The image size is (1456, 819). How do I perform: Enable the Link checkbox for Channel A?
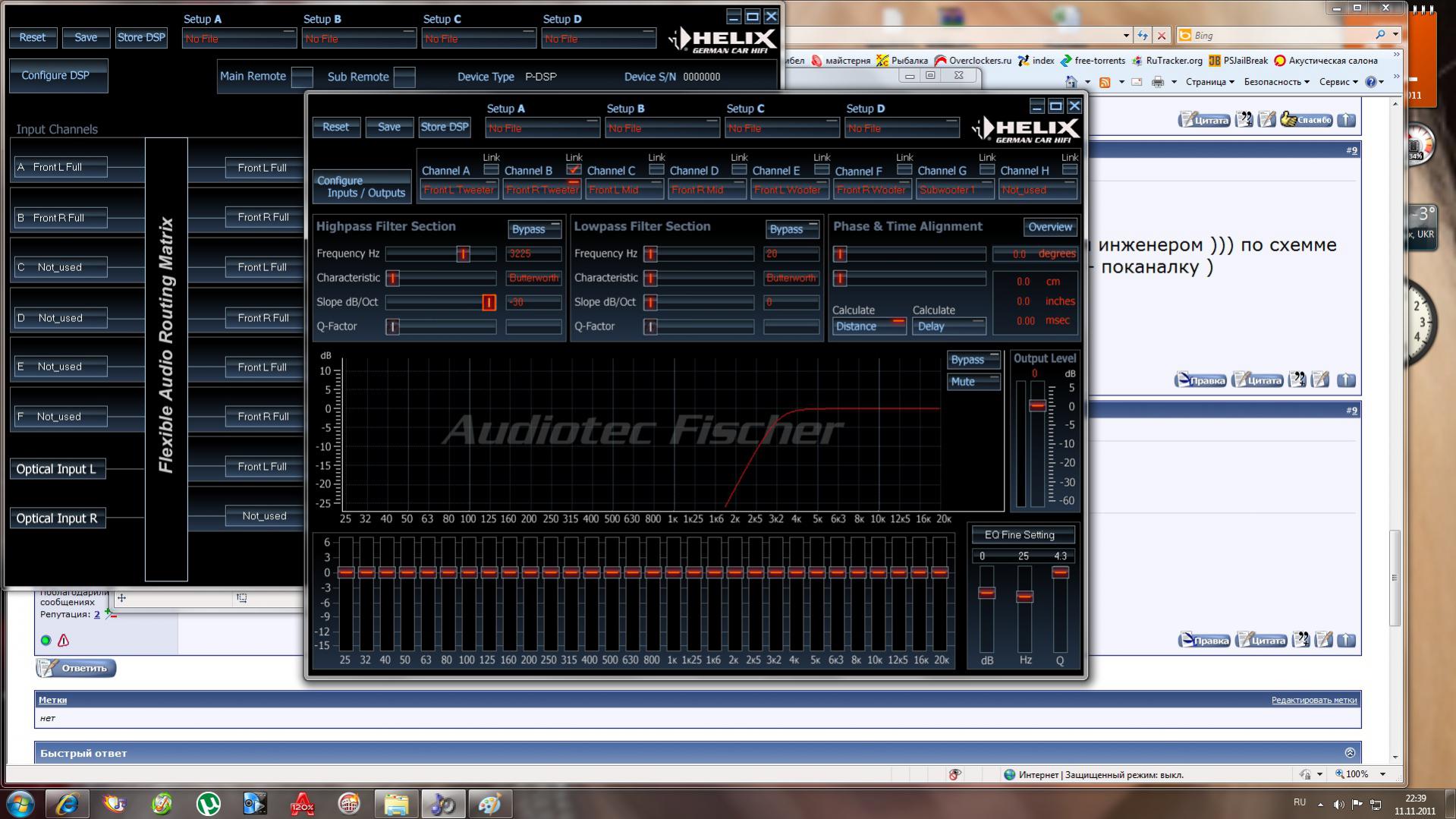491,169
